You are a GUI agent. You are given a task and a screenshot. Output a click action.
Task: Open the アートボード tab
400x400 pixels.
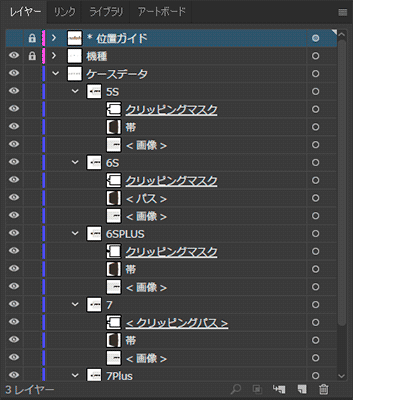pos(161,12)
